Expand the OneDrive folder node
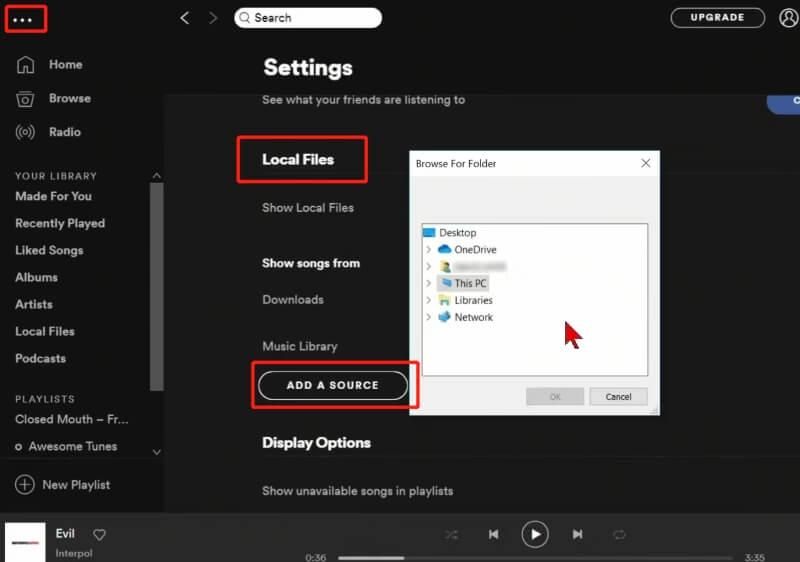800x562 pixels. tap(429, 250)
